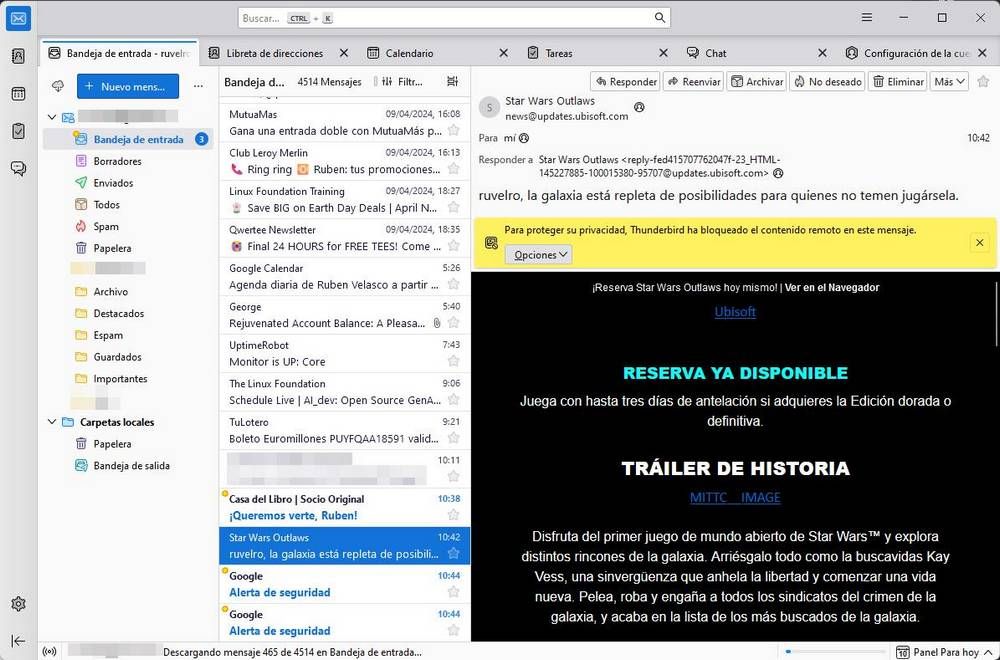The height and width of the screenshot is (660, 1000).
Task: Click the Nuevo mensaje button
Action: pyautogui.click(x=127, y=86)
